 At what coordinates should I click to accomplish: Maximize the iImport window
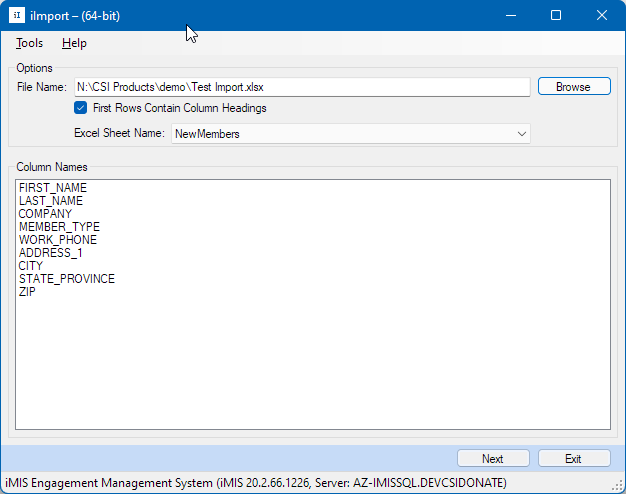click(x=556, y=16)
